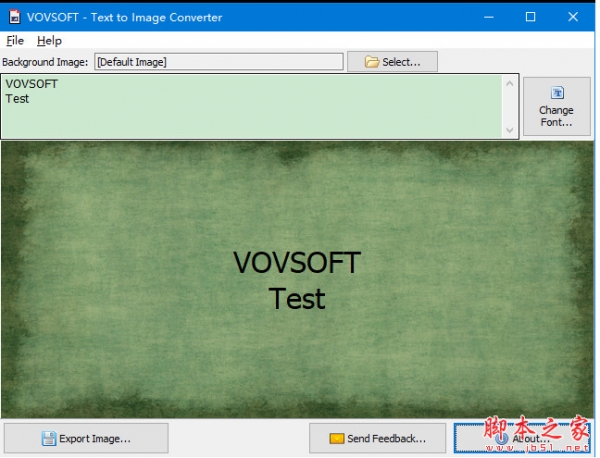Click the VOVSOFT app icon in title bar
Screen dimensions: 600x458
click(x=15, y=17)
